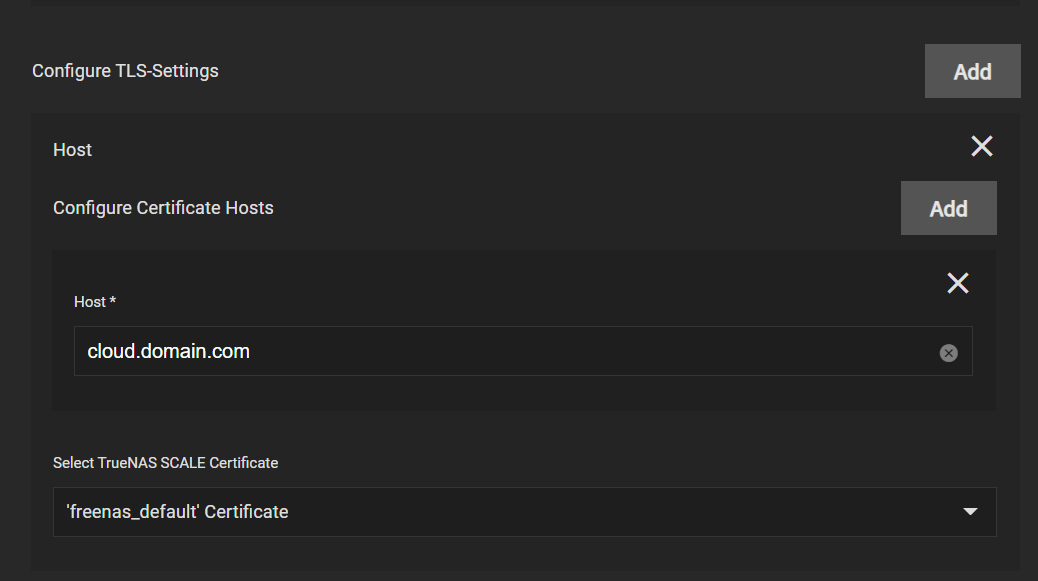Clear the Host field with circular X icon
Viewport: 1038px width, 581px height.
coord(948,352)
